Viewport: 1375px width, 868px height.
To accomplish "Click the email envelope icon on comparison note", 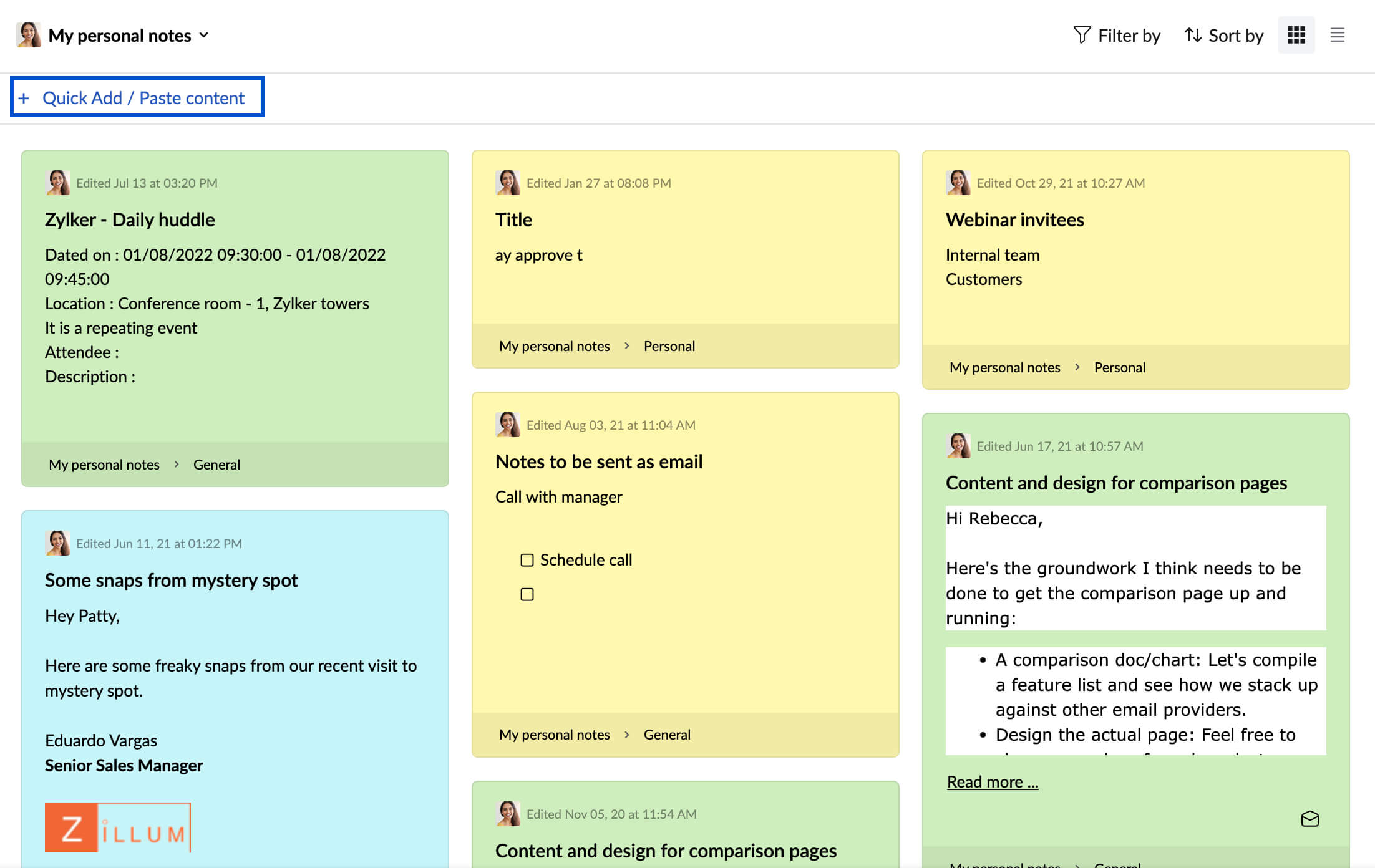I will click(1309, 819).
